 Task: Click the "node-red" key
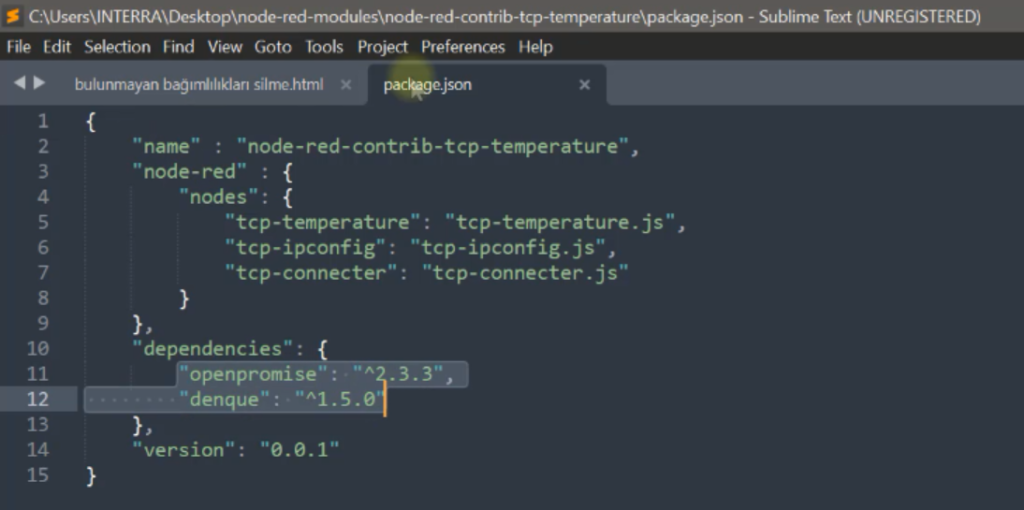click(190, 172)
